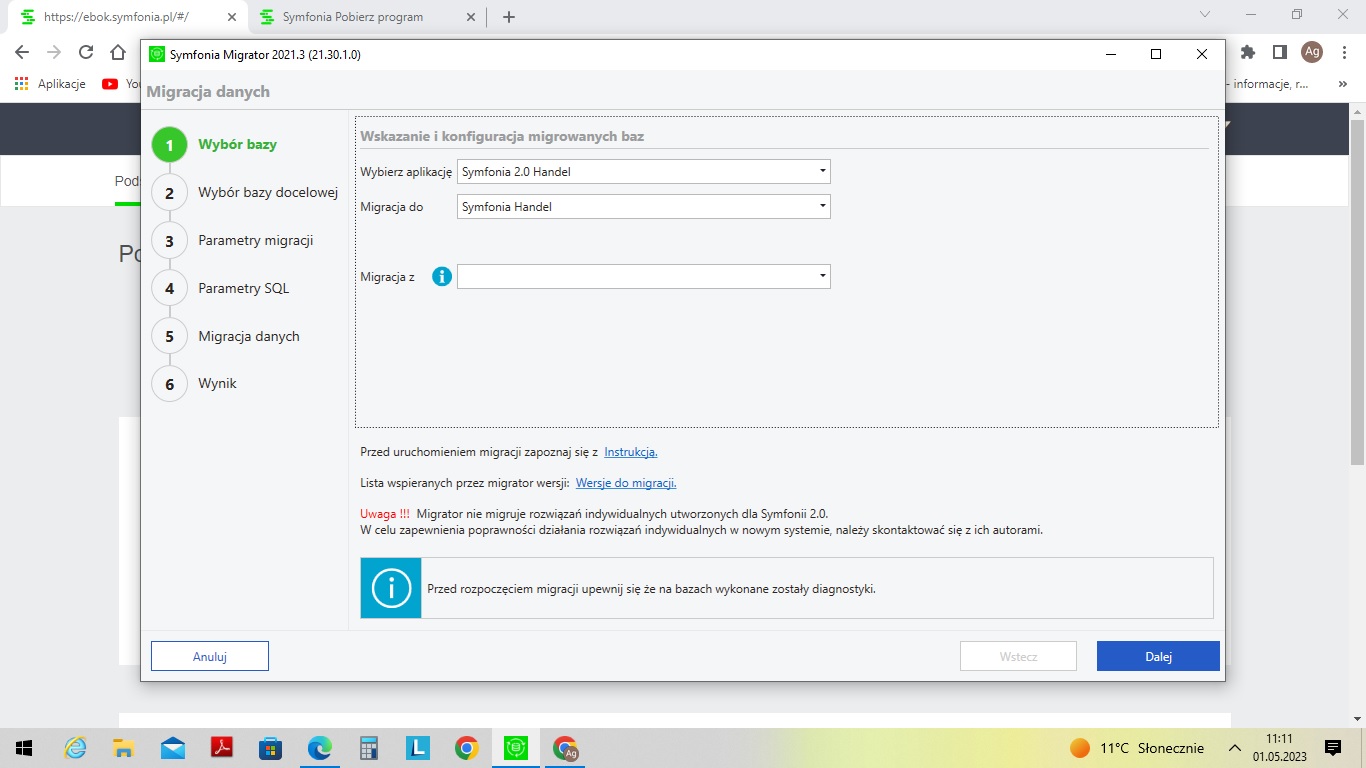Click the Anuluj button
This screenshot has height=768, width=1366.
click(x=210, y=656)
